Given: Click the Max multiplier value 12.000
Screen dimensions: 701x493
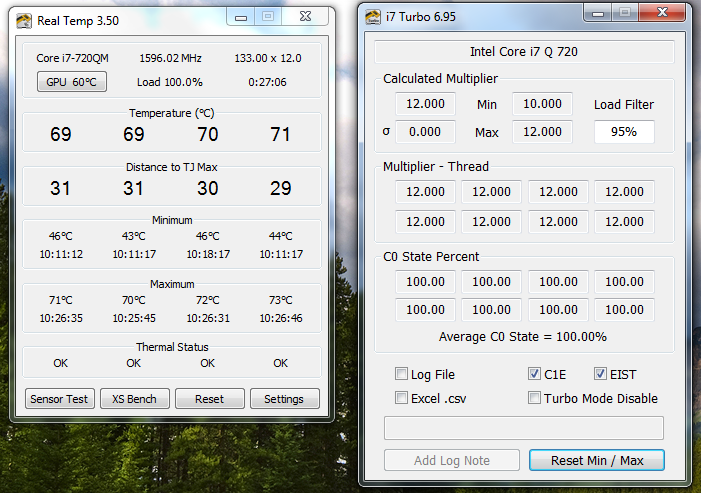Looking at the screenshot, I should [542, 132].
